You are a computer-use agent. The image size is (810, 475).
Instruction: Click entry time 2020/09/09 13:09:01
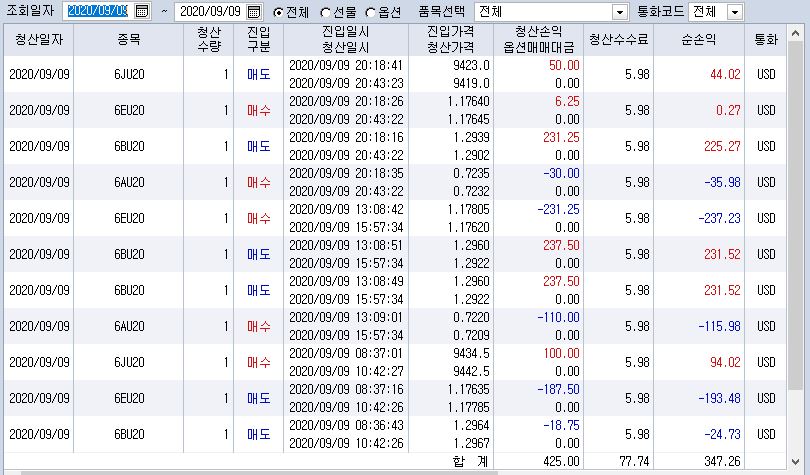pyautogui.click(x=346, y=318)
